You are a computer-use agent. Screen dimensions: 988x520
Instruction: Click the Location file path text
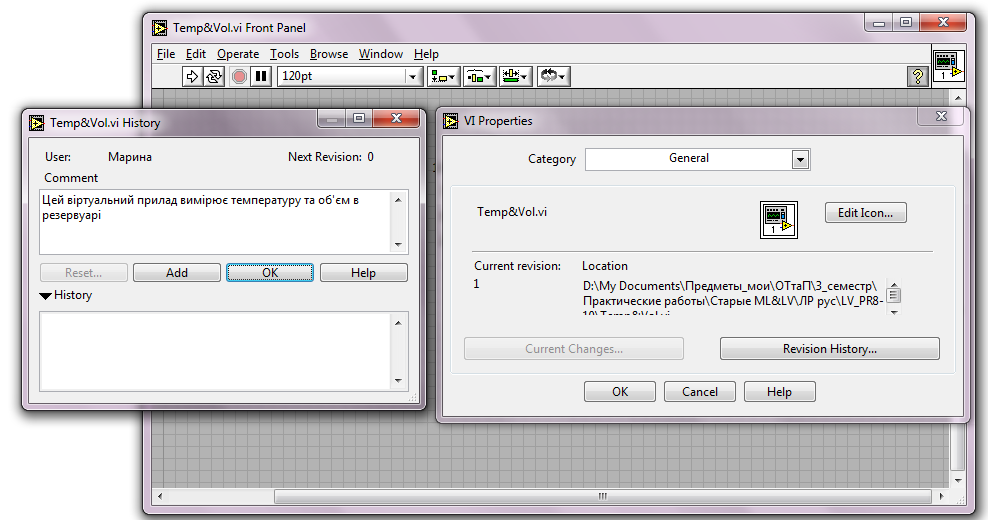732,297
